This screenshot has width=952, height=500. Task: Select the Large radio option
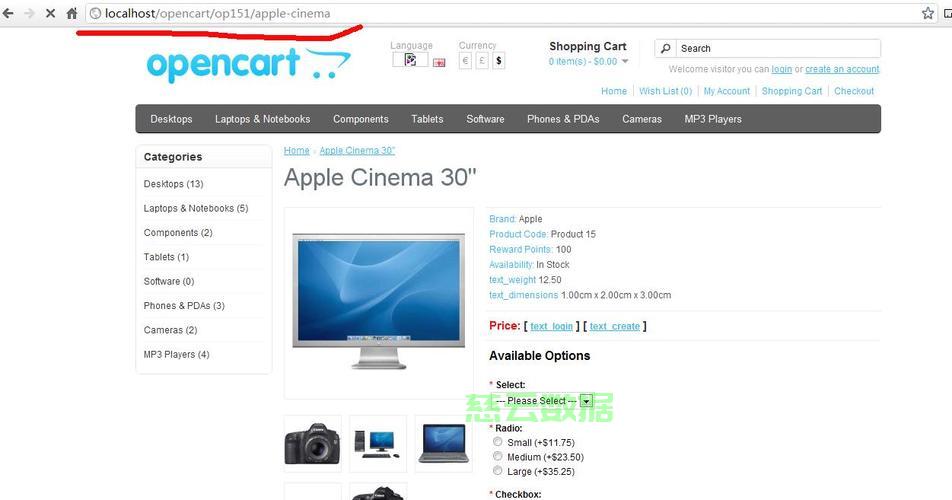[x=498, y=471]
